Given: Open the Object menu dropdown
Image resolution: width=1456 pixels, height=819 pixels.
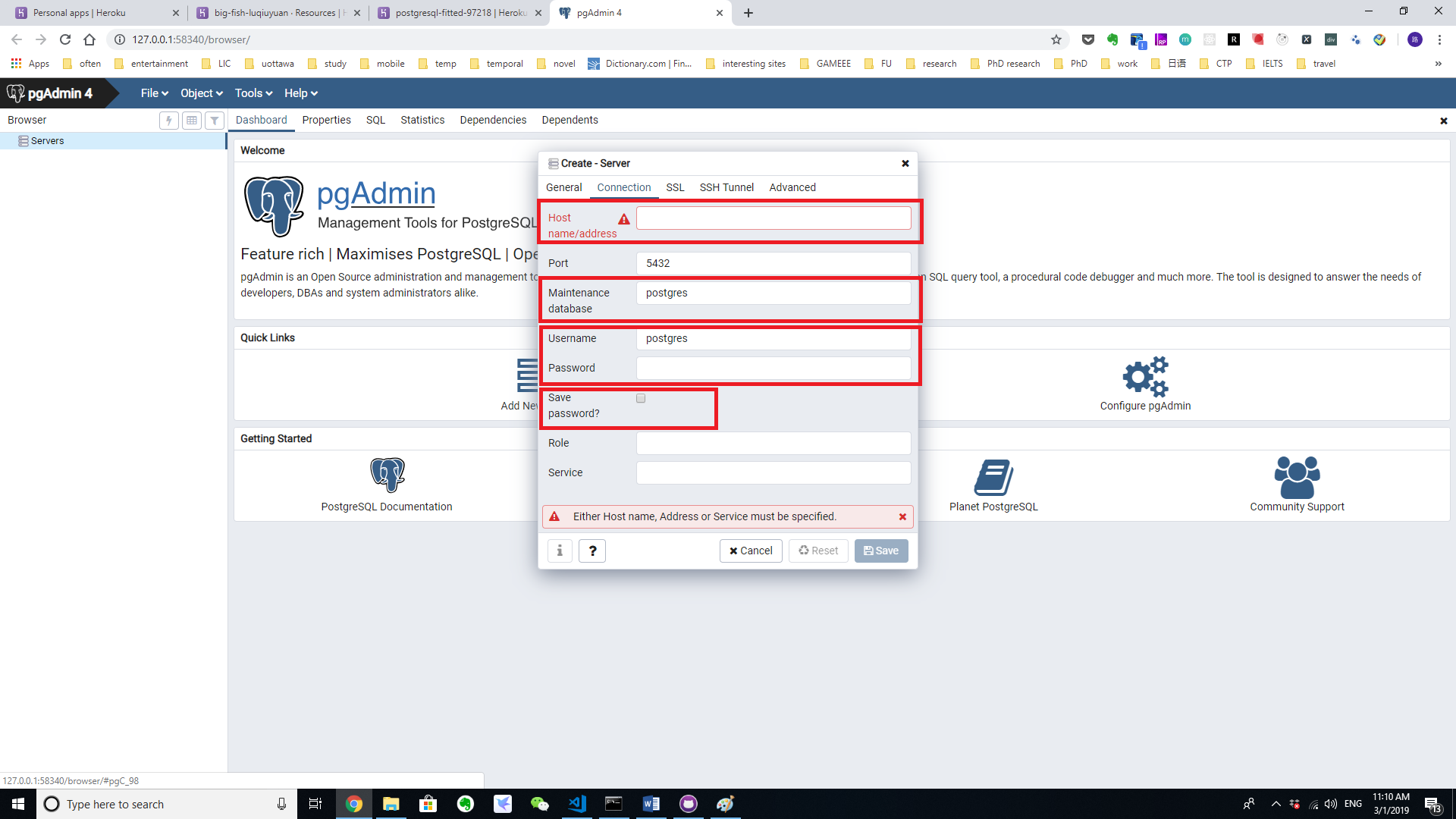Looking at the screenshot, I should pos(202,93).
